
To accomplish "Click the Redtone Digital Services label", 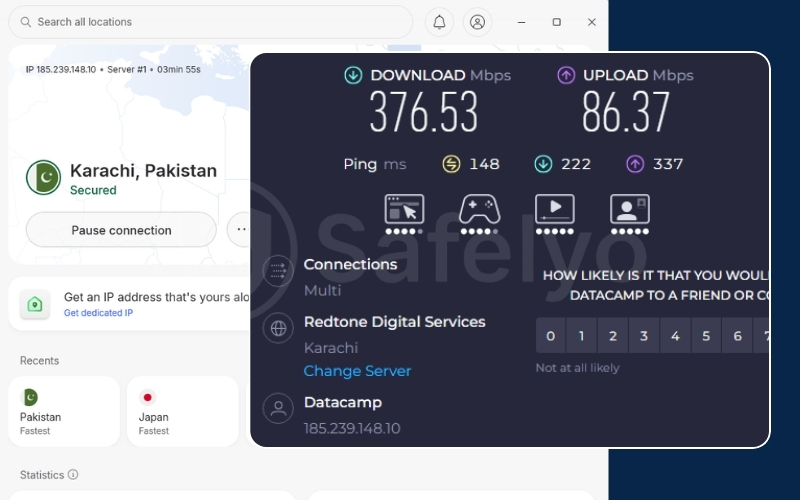I will [394, 322].
